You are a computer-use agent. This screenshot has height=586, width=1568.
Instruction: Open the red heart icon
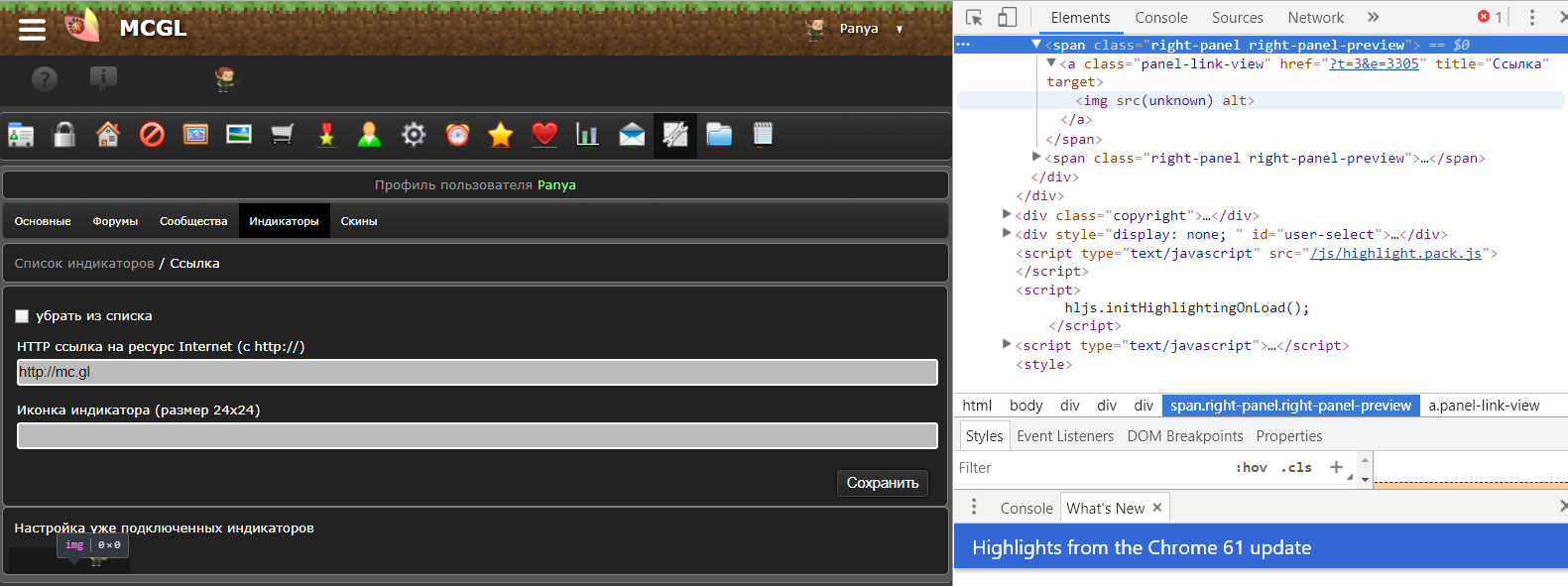tap(544, 135)
